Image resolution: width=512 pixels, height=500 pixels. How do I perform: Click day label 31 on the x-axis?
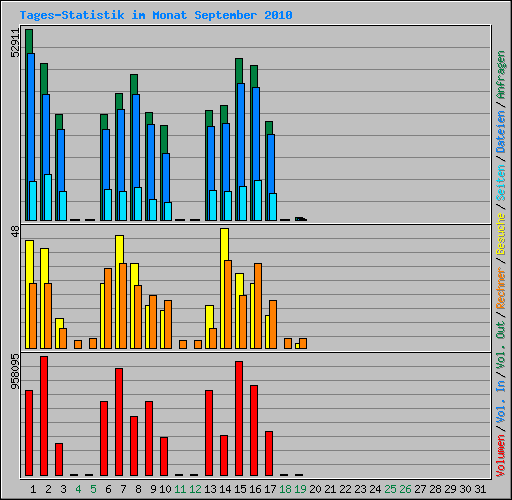[x=480, y=489]
